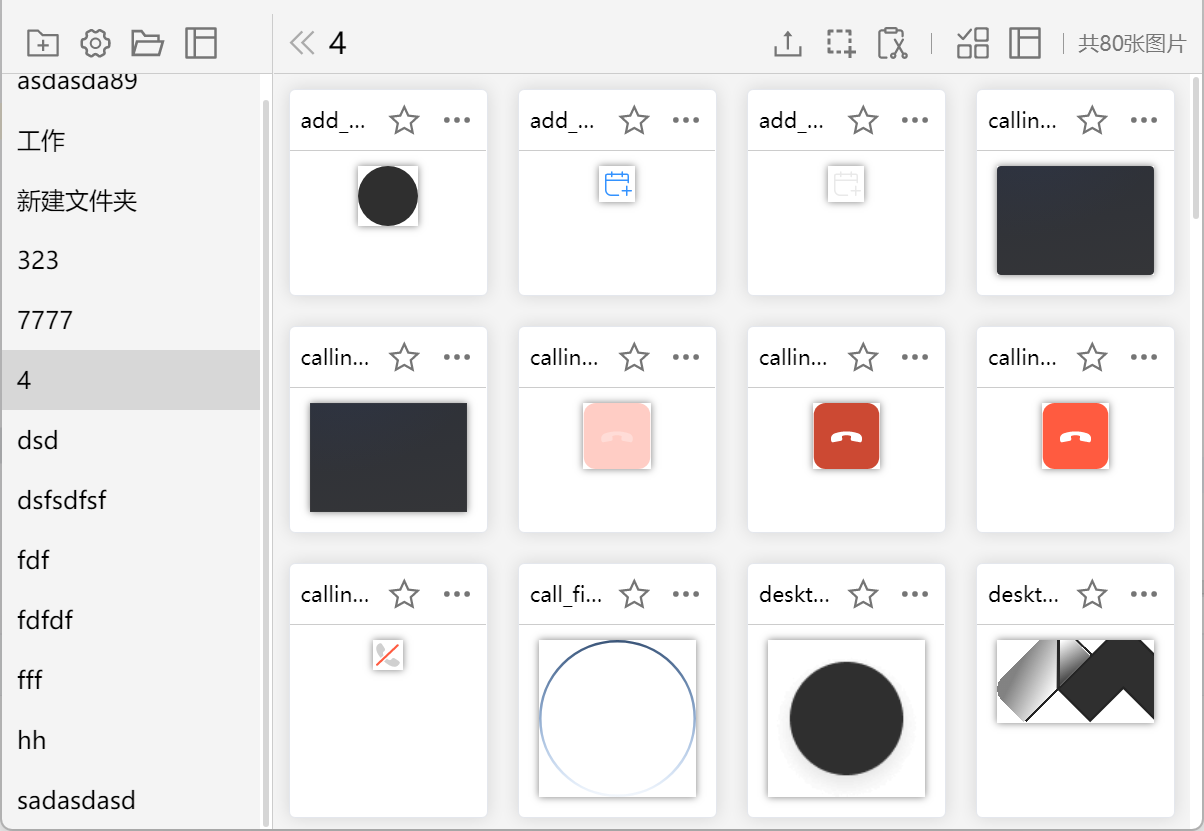The image size is (1204, 831).
Task: Select the dsfsdfsf folder
Action: [x=131, y=500]
